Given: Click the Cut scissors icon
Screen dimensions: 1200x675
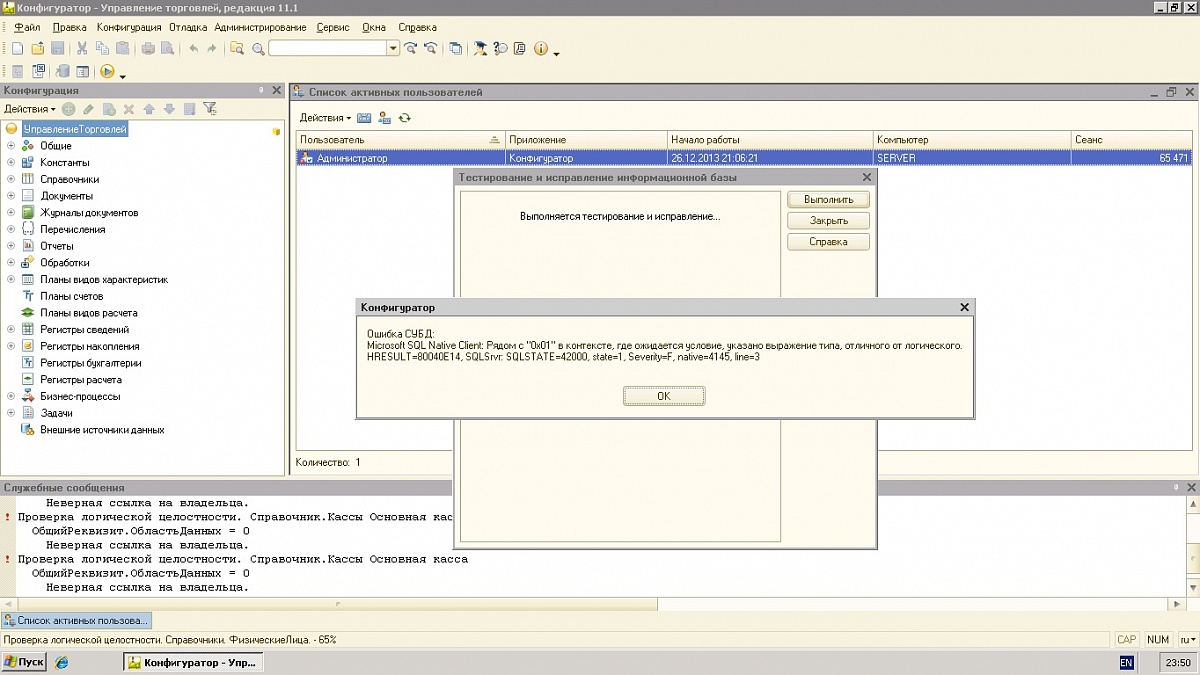Looking at the screenshot, I should [82, 48].
